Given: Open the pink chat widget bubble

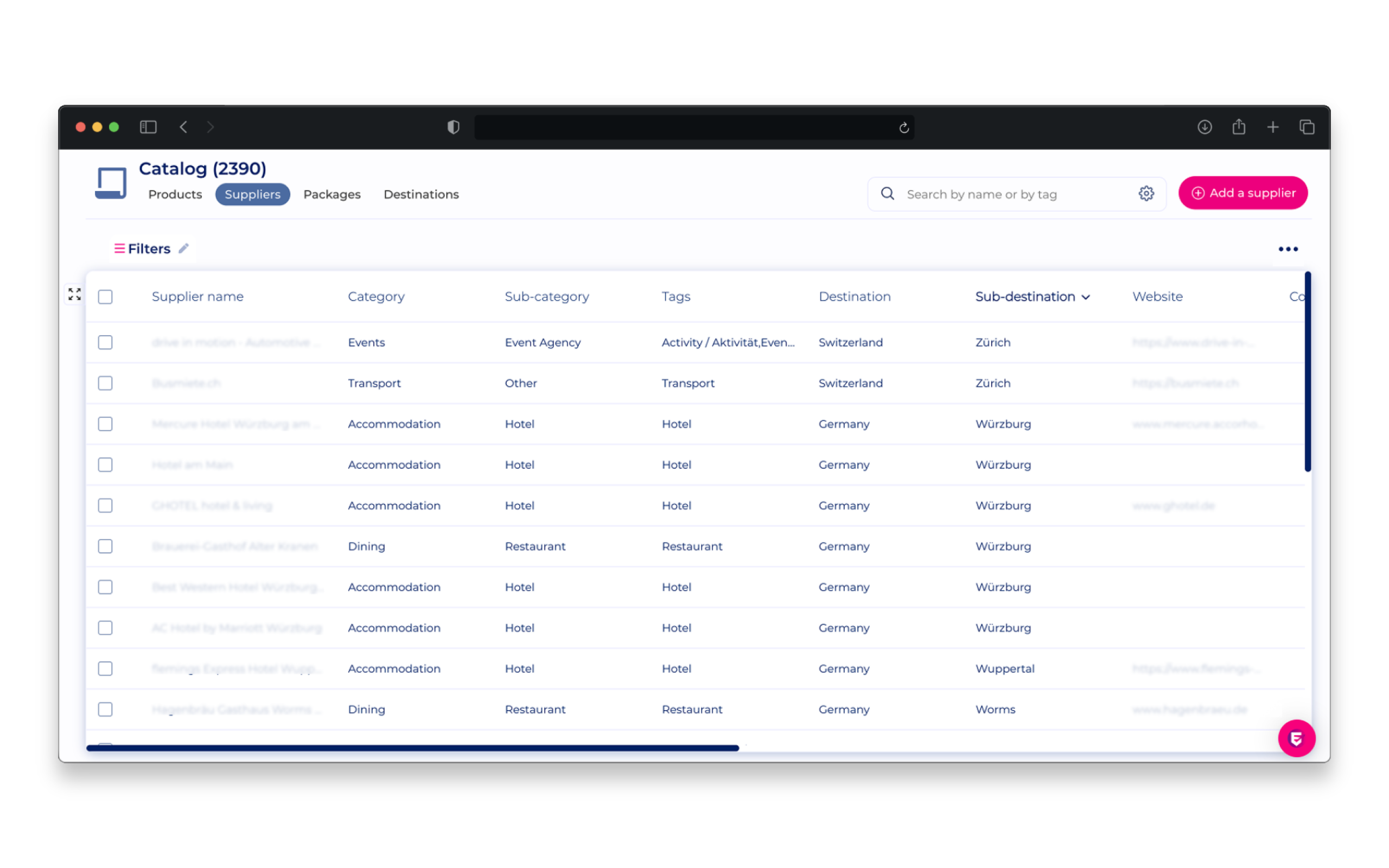Looking at the screenshot, I should (1296, 738).
